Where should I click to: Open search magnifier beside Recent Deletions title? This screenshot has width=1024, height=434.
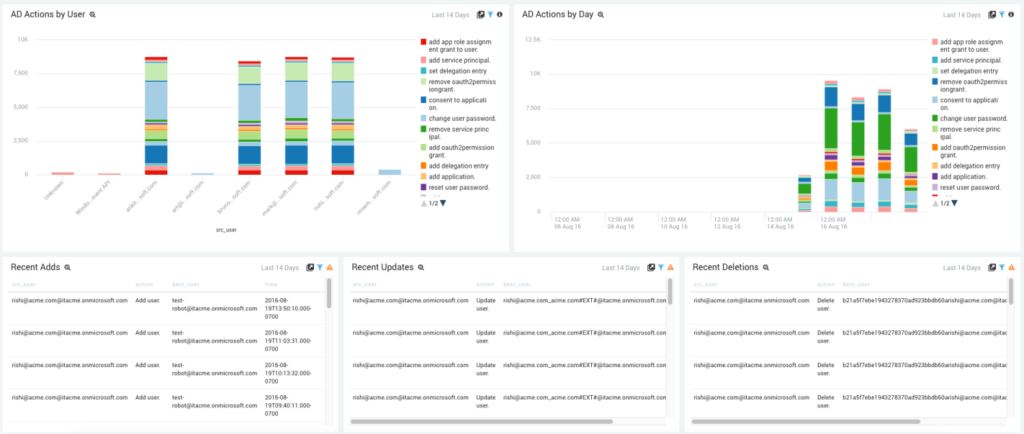point(766,268)
